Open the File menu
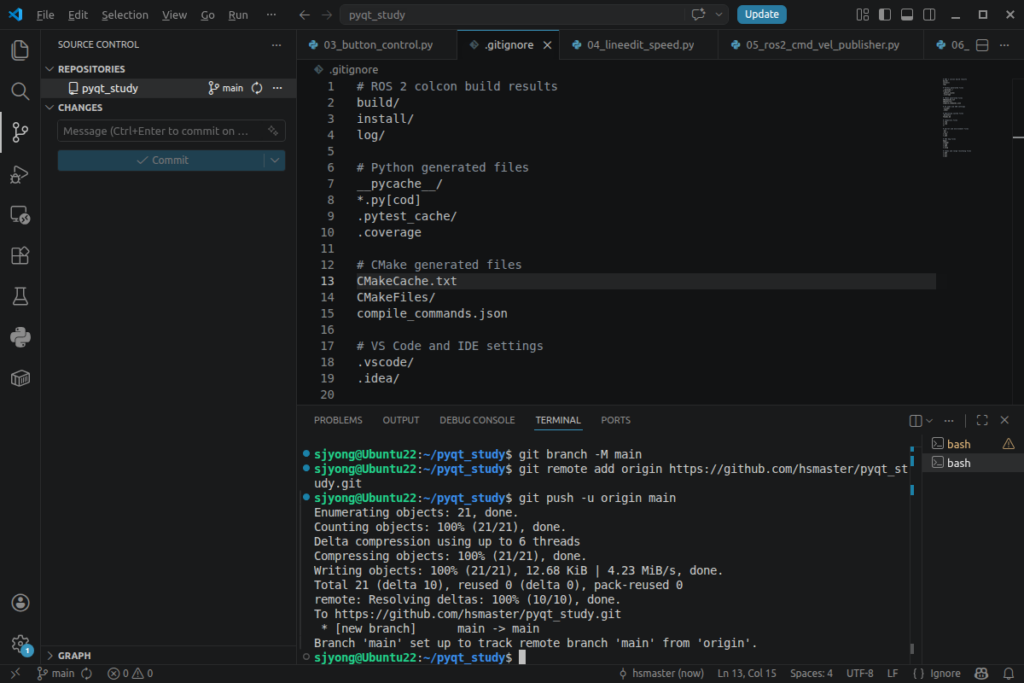 tap(45, 14)
